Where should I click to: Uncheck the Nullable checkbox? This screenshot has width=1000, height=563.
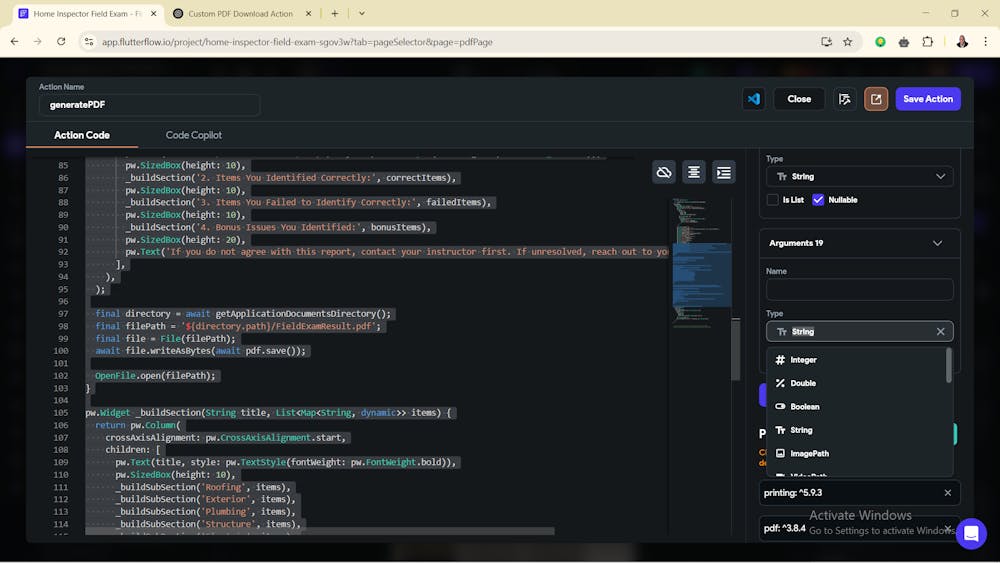(x=818, y=200)
